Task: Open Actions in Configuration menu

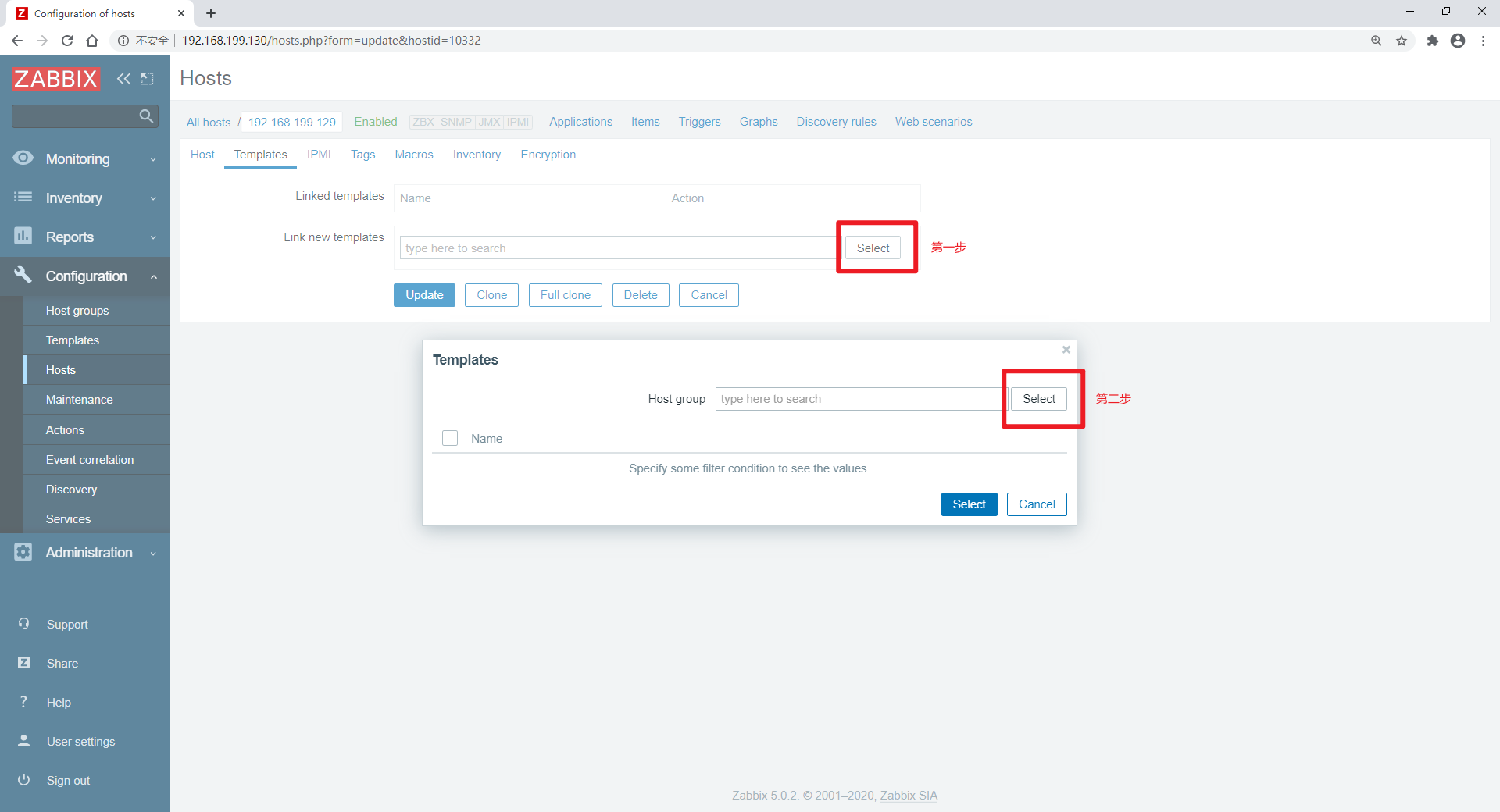Action: click(x=97, y=430)
